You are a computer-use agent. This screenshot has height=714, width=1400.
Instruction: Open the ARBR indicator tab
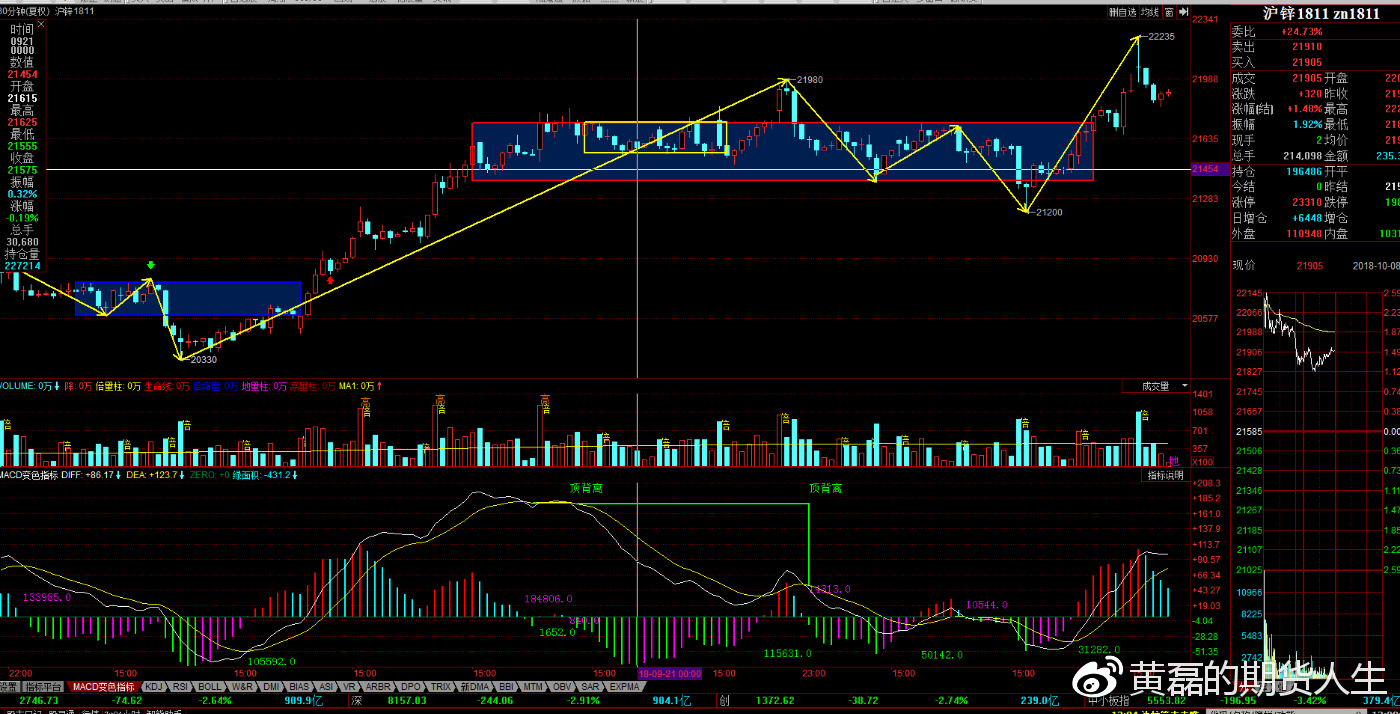(378, 687)
